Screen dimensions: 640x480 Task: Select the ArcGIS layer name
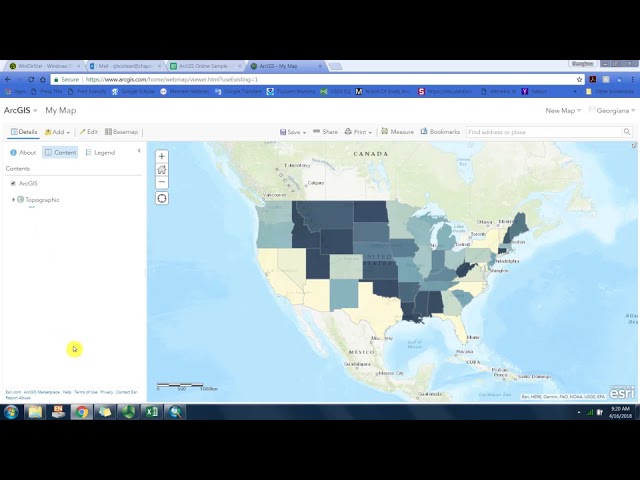coord(28,183)
